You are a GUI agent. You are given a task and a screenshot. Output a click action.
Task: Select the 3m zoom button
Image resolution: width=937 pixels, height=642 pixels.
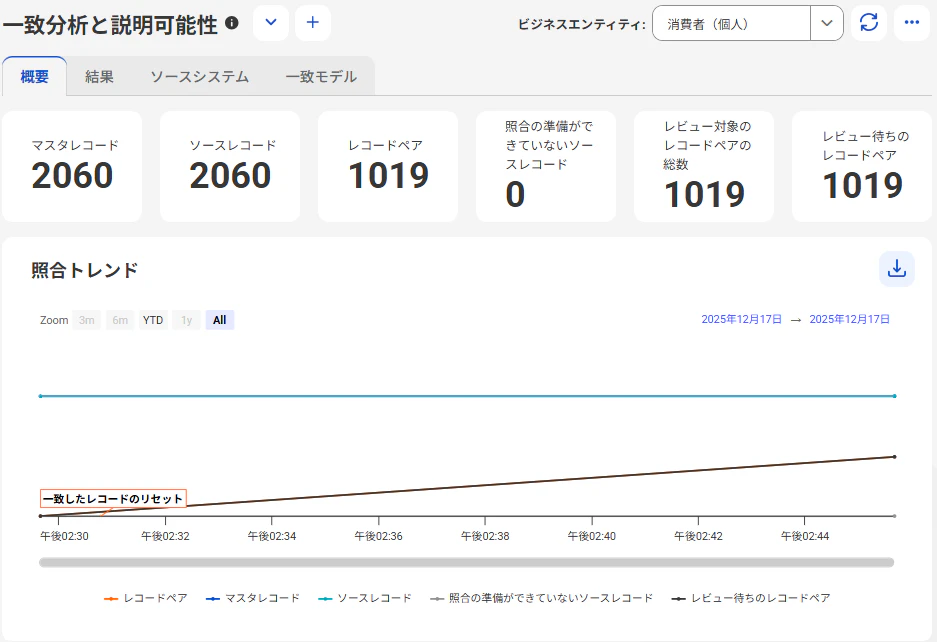pyautogui.click(x=87, y=320)
